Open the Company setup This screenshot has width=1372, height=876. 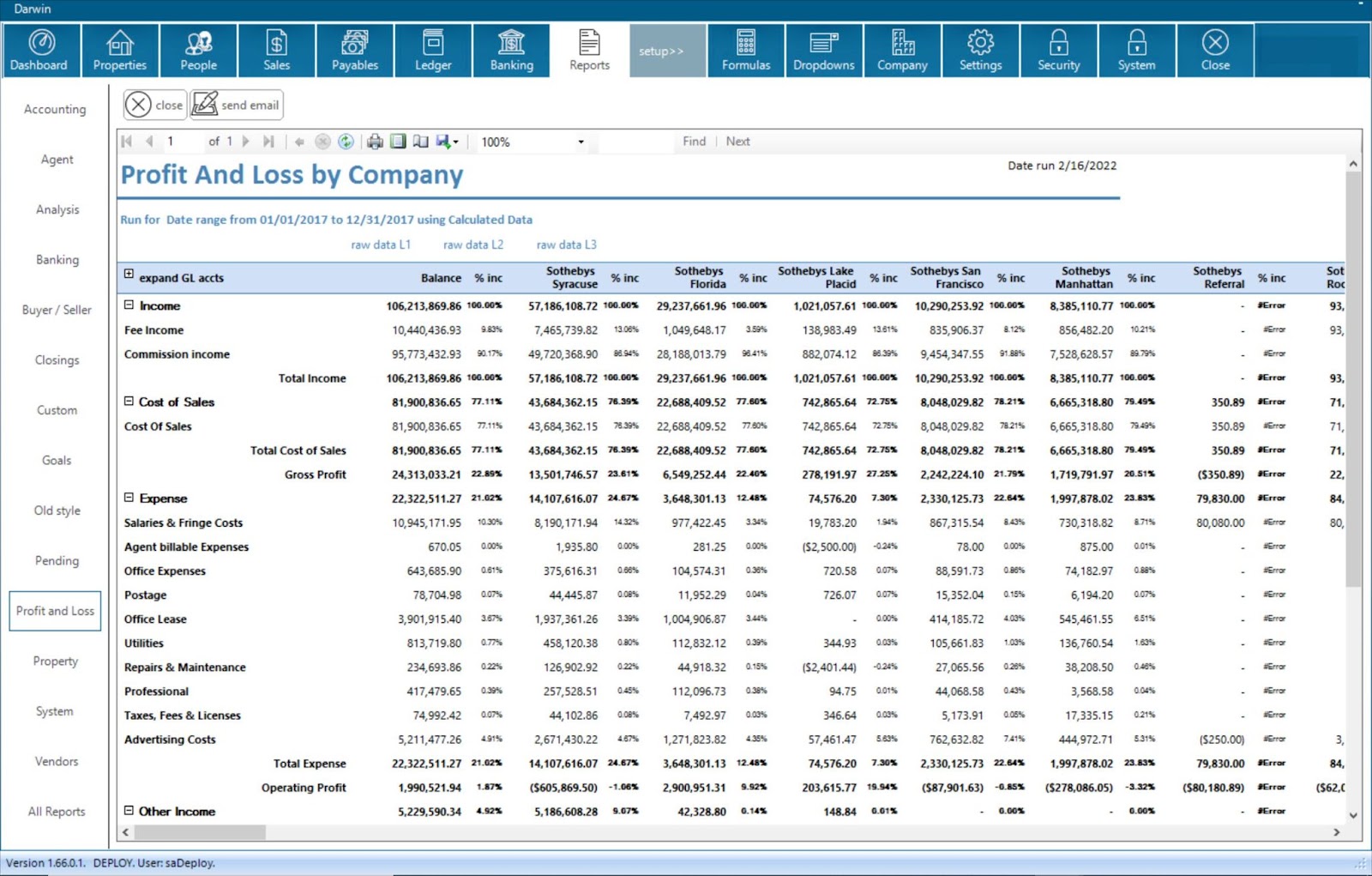(x=902, y=51)
